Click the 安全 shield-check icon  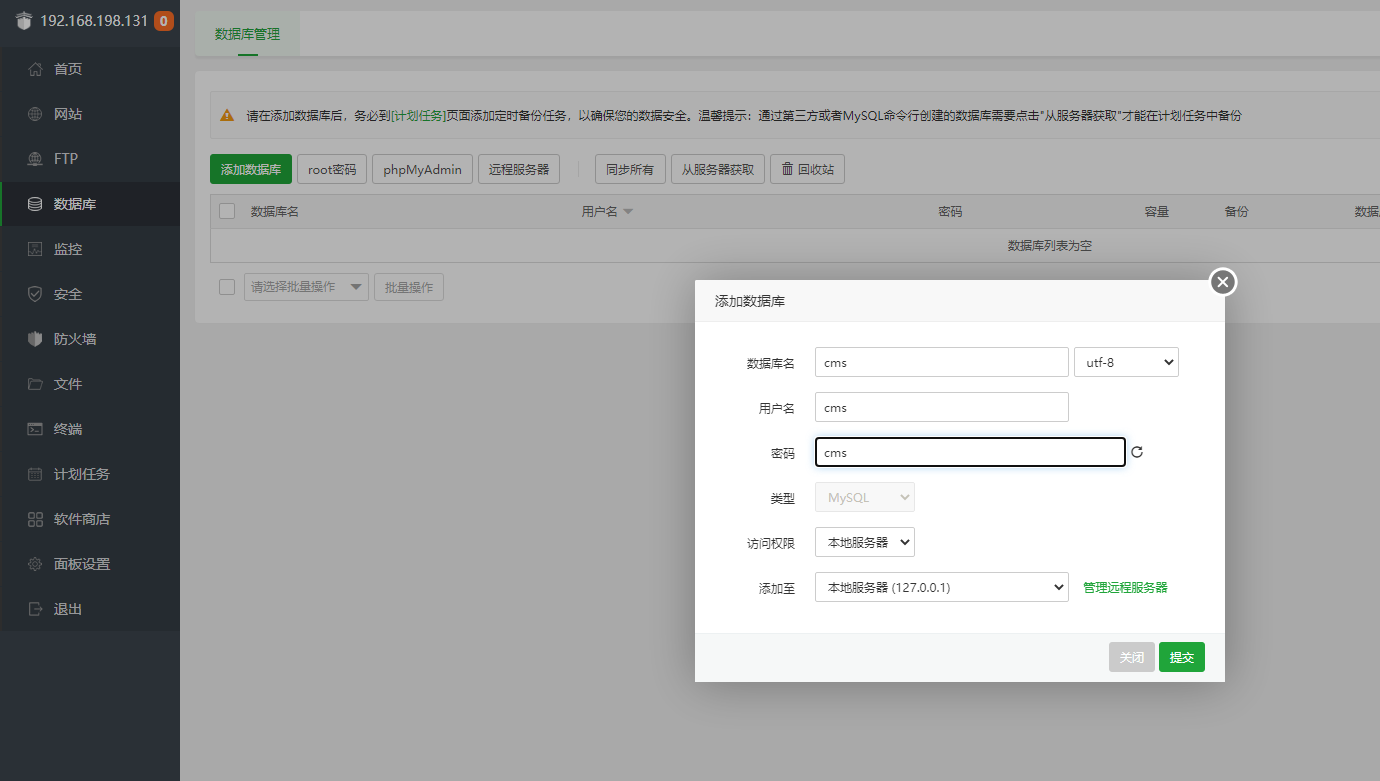point(35,294)
